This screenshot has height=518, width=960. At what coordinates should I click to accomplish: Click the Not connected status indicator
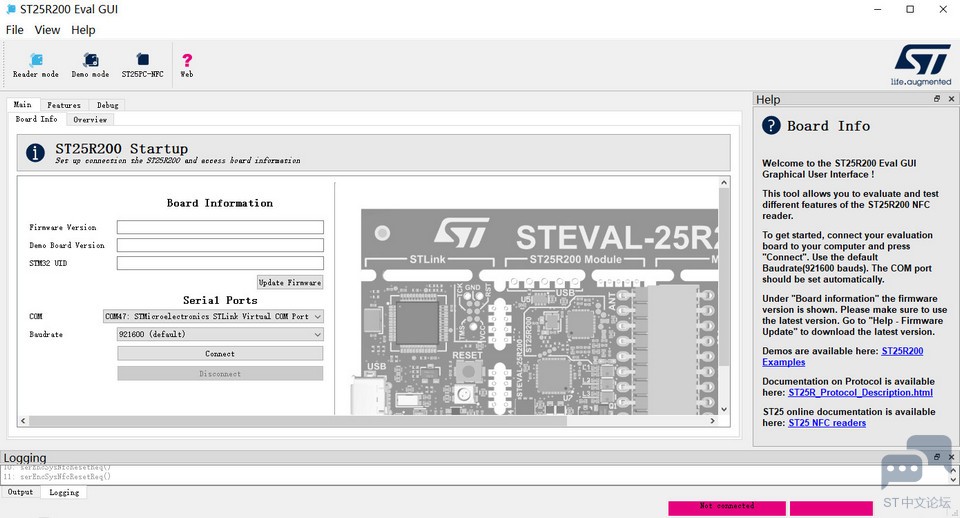(727, 508)
